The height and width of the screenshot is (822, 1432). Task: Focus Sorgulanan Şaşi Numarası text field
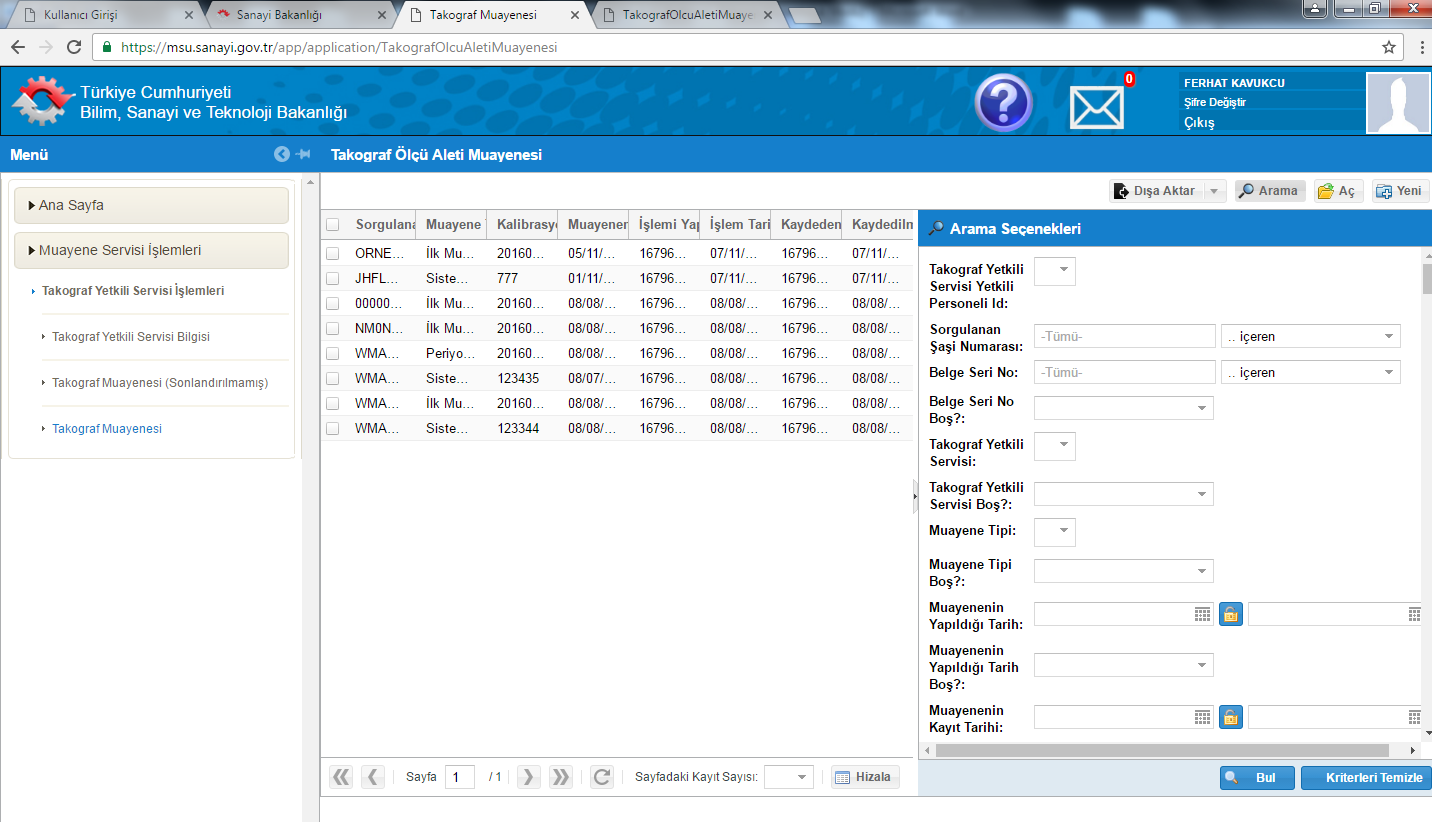pos(1125,337)
